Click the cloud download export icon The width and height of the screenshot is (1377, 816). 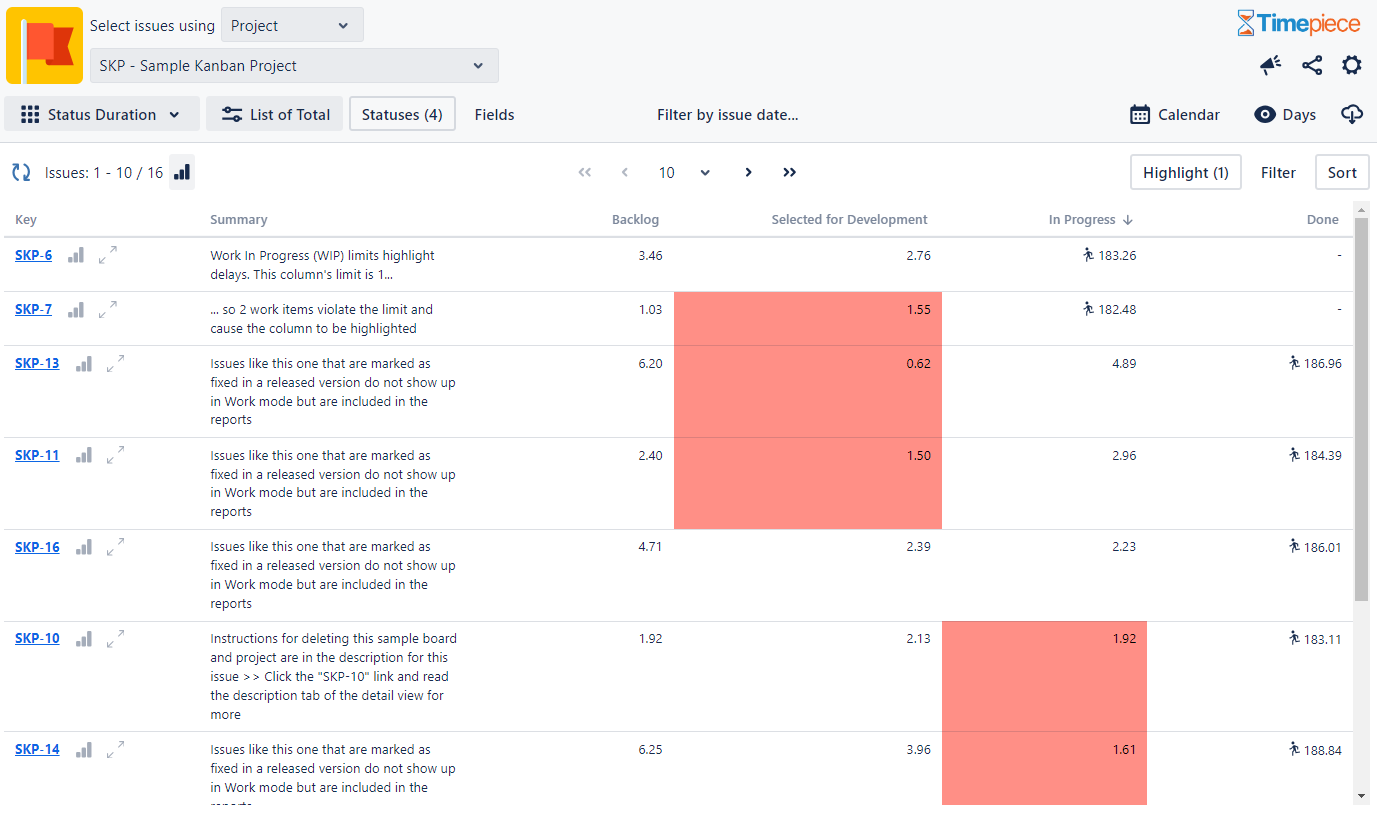tap(1351, 115)
